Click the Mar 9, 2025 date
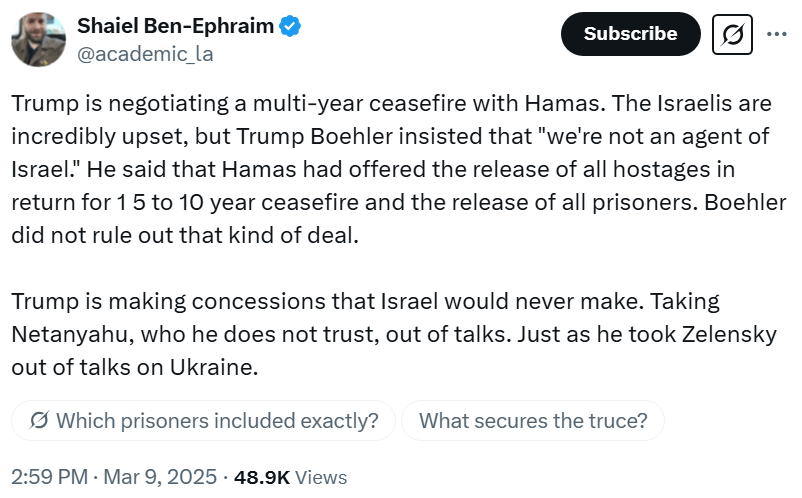The height and width of the screenshot is (498, 802). [x=160, y=476]
